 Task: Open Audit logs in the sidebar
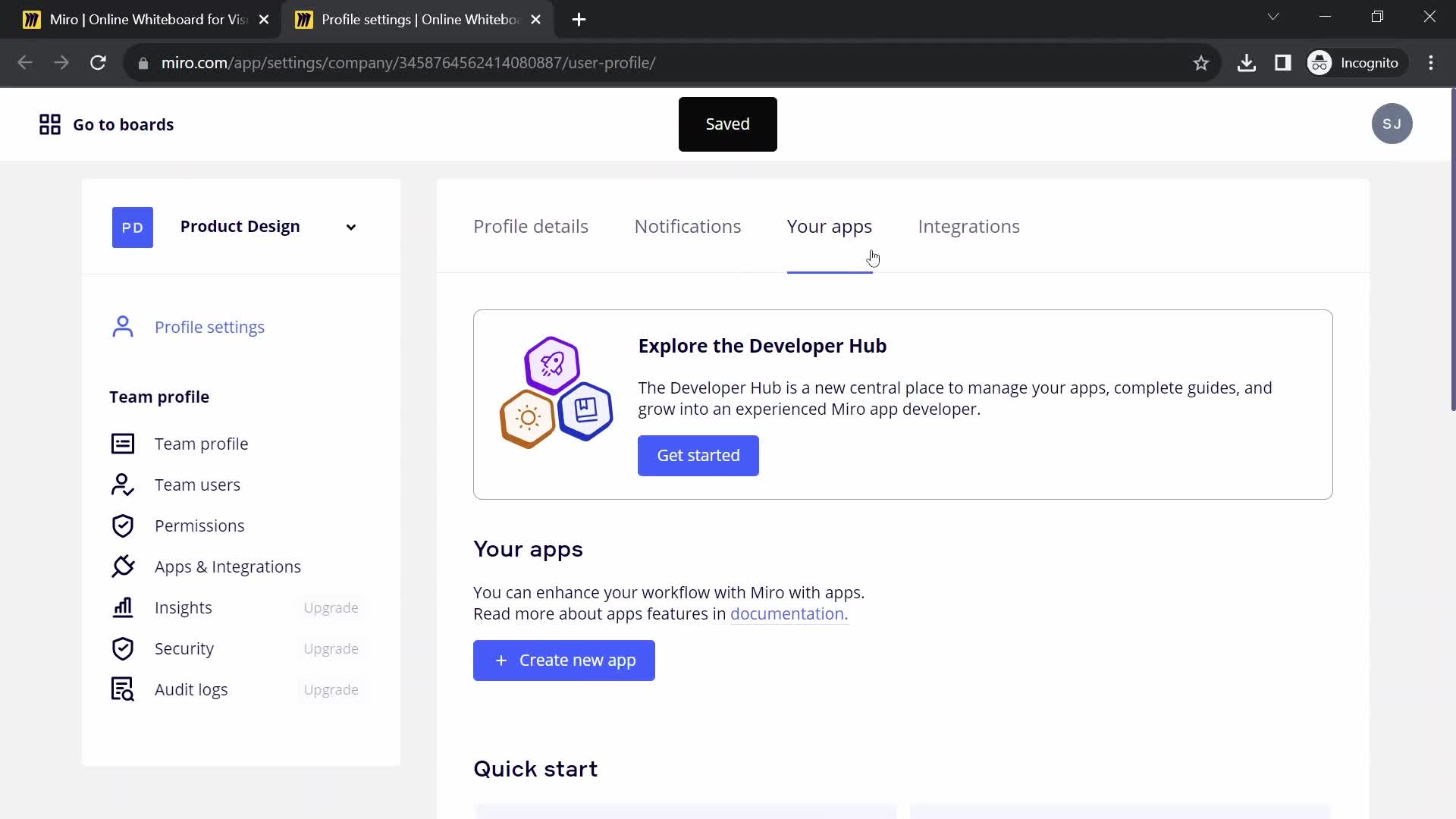tap(191, 690)
